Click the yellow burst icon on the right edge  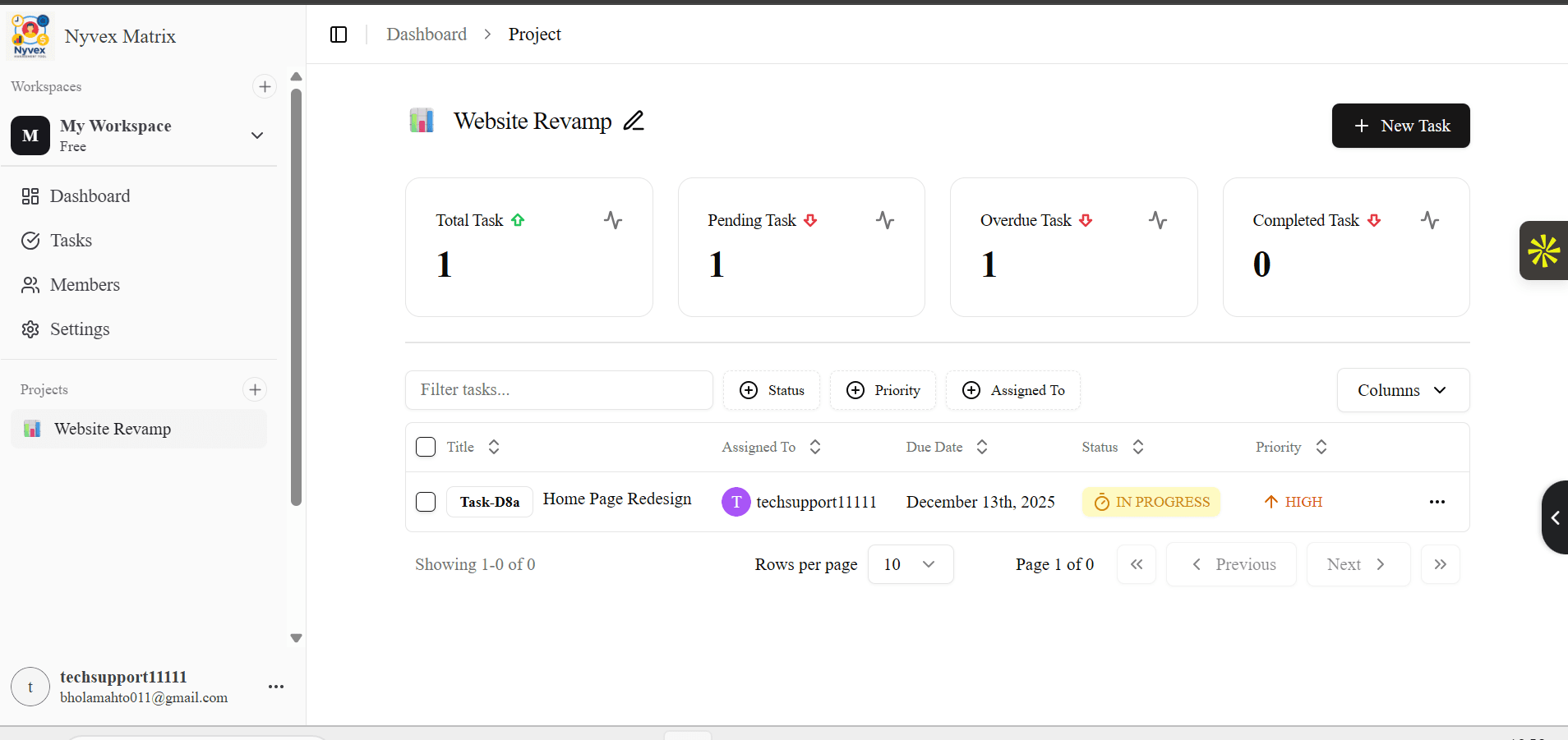(1543, 250)
